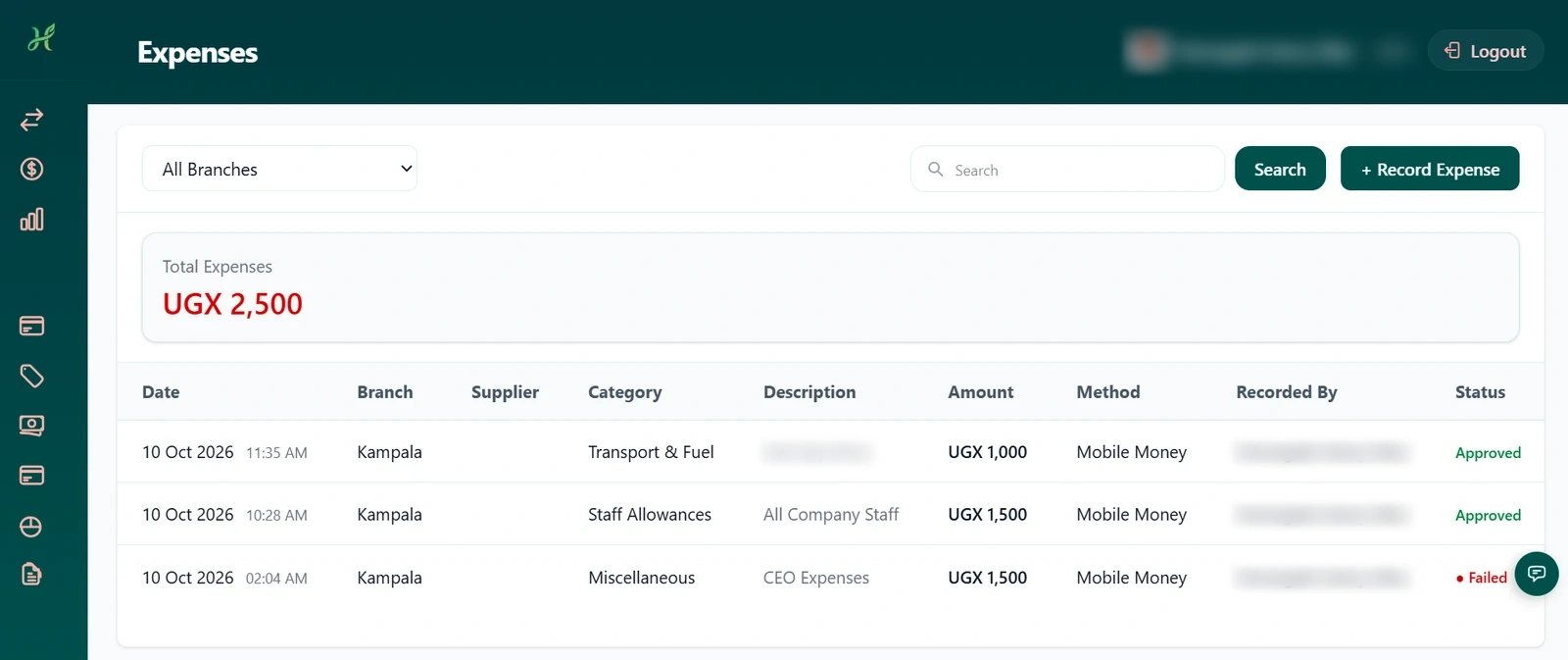Open the bar chart sidebar icon
The height and width of the screenshot is (660, 1568).
click(31, 219)
